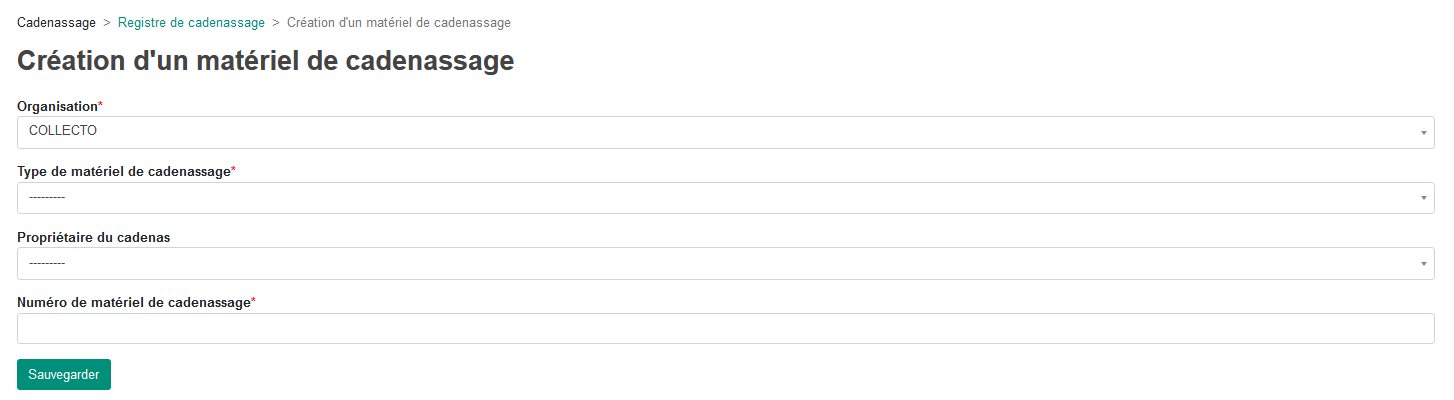Click the Organisation field label
This screenshot has width=1454, height=400.
(x=57, y=106)
